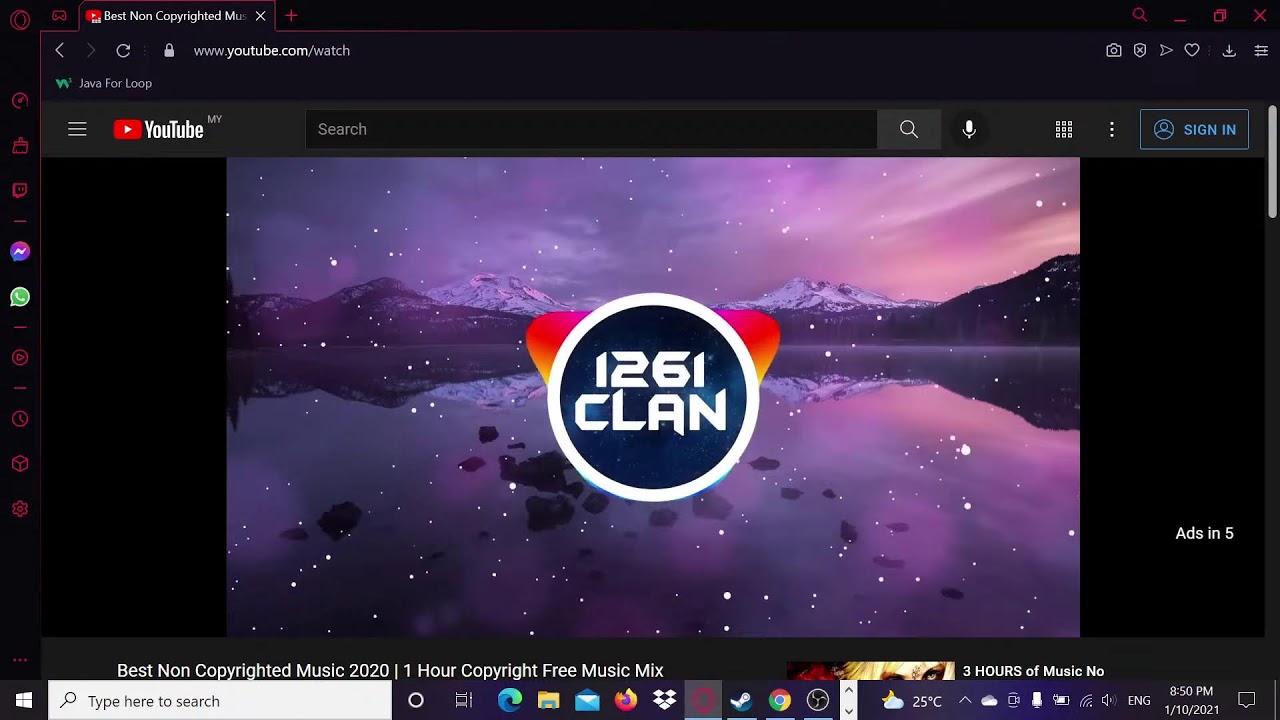Open ad blocker shield icon
Viewport: 1280px width, 720px height.
pyautogui.click(x=1140, y=50)
